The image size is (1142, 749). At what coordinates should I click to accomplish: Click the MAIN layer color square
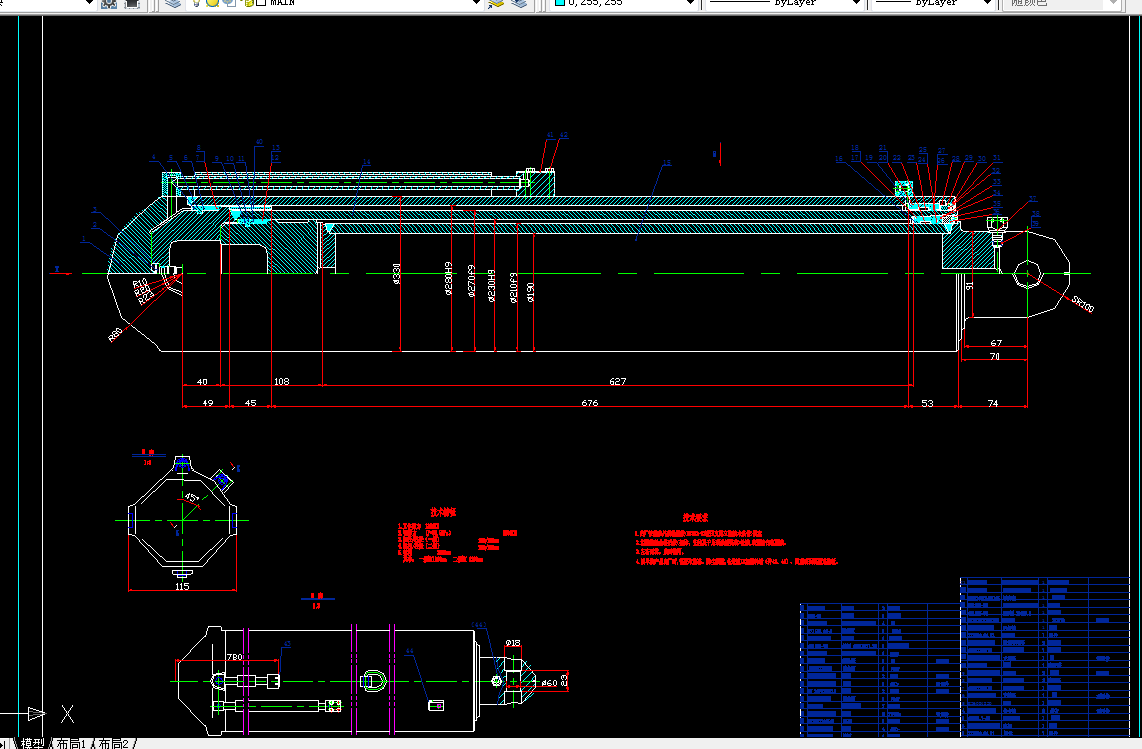pyautogui.click(x=261, y=3)
